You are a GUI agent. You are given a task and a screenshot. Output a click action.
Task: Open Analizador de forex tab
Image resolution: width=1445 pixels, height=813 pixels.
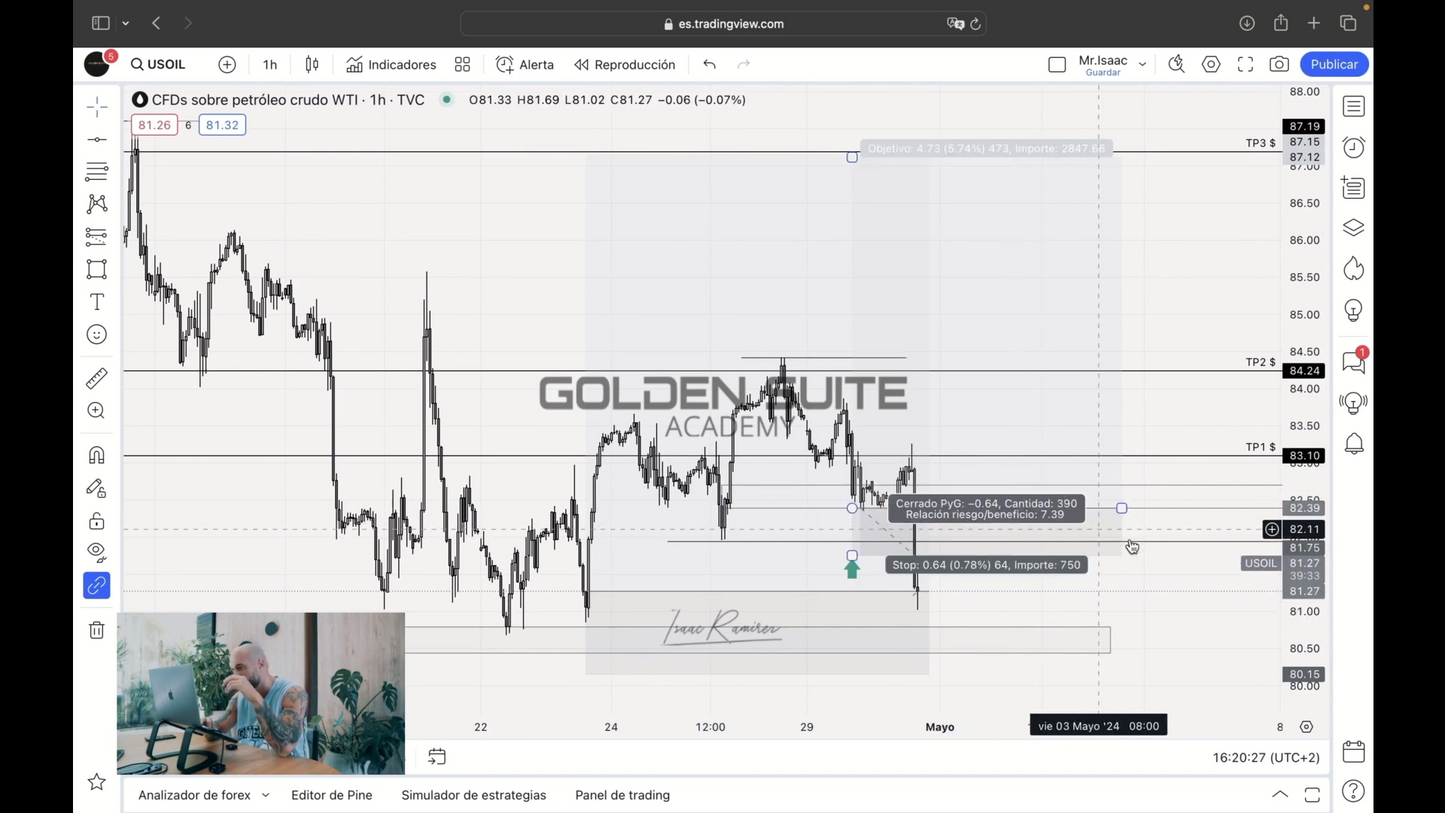(x=194, y=795)
